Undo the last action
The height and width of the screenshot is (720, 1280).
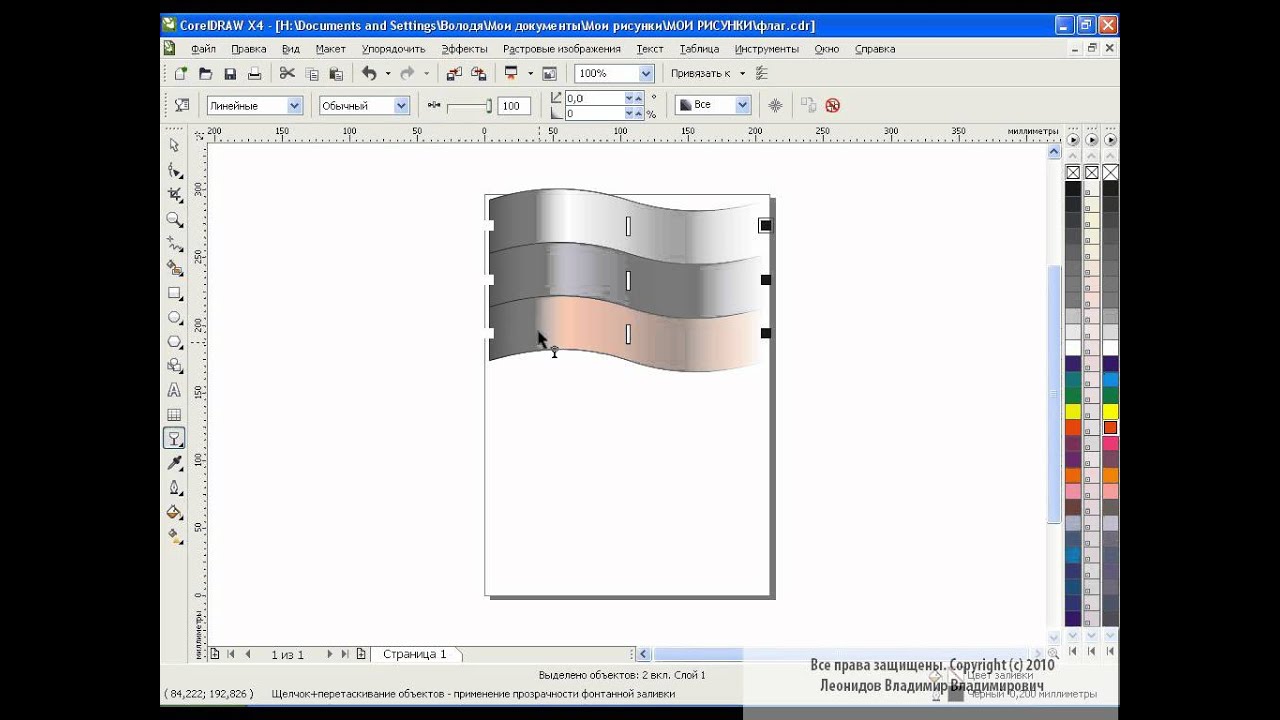click(369, 74)
